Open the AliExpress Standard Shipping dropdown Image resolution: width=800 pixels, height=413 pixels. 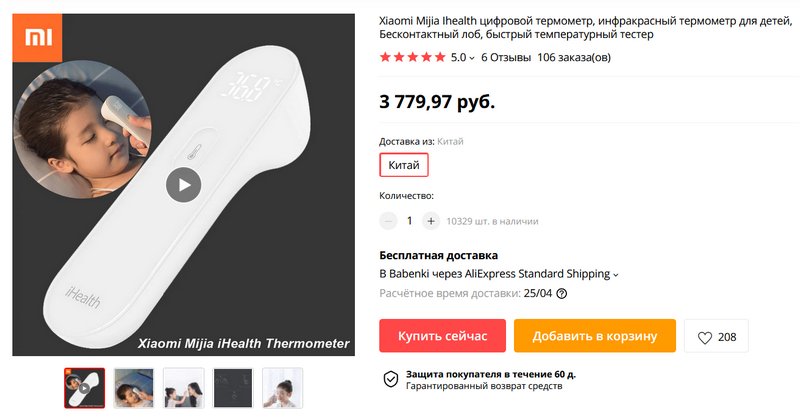point(615,275)
